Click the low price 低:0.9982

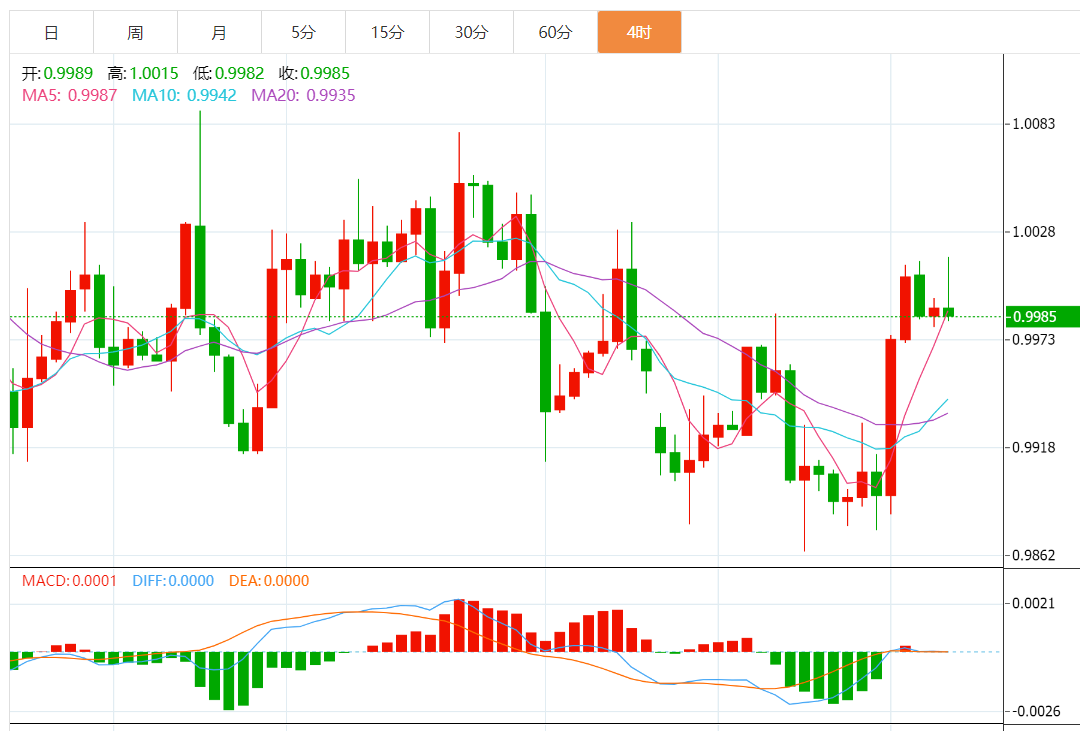(229, 73)
